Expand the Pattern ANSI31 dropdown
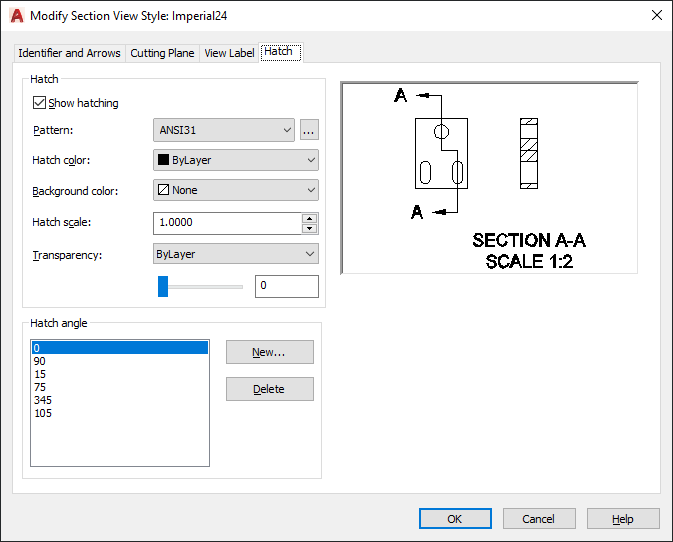673x542 pixels. click(224, 130)
